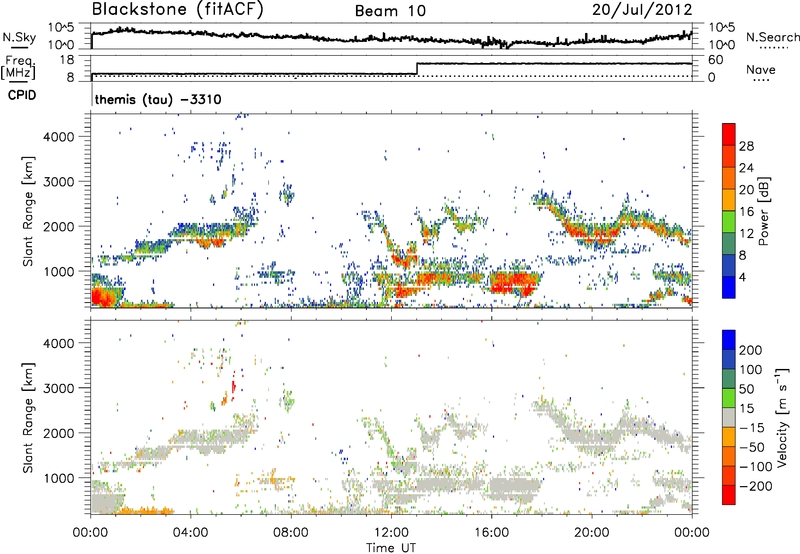Click the 'Velocity [m s⁻¹]' colorbar label
The width and height of the screenshot is (800, 554).
(782, 417)
